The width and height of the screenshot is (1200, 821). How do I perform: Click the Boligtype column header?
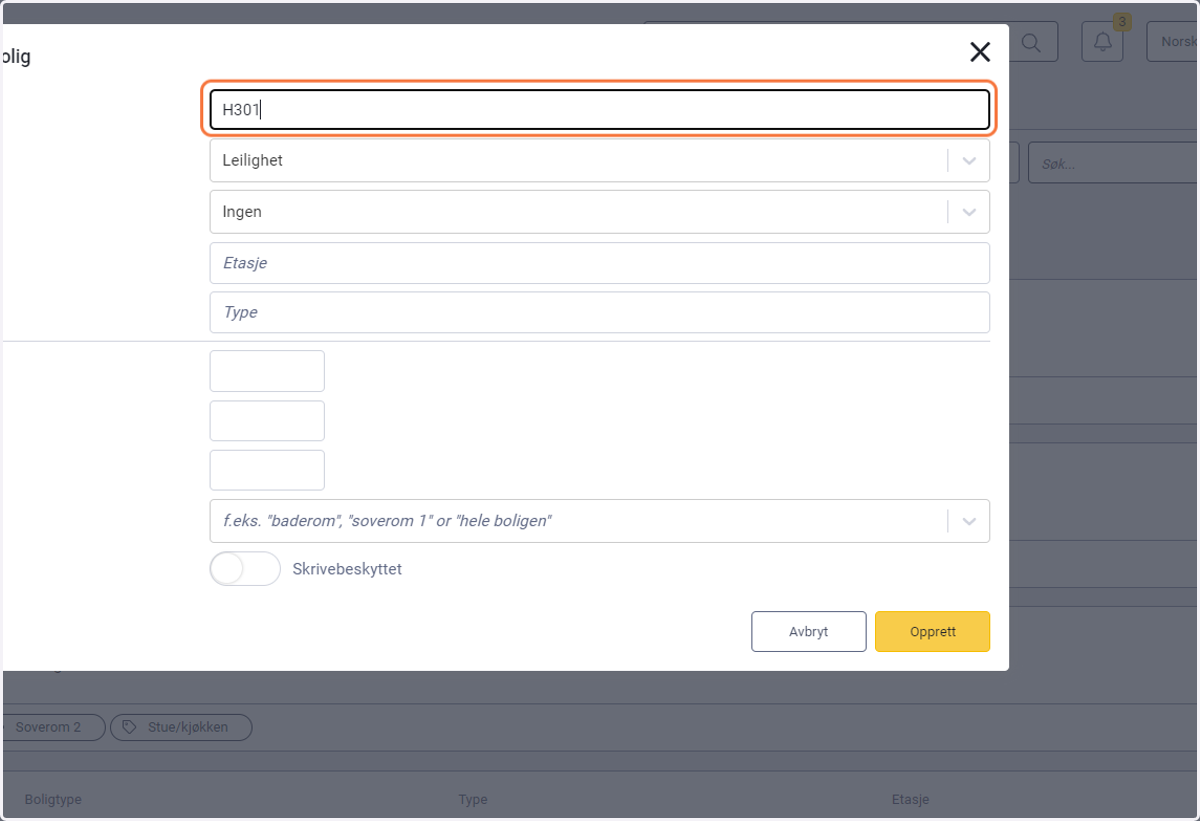(53, 800)
